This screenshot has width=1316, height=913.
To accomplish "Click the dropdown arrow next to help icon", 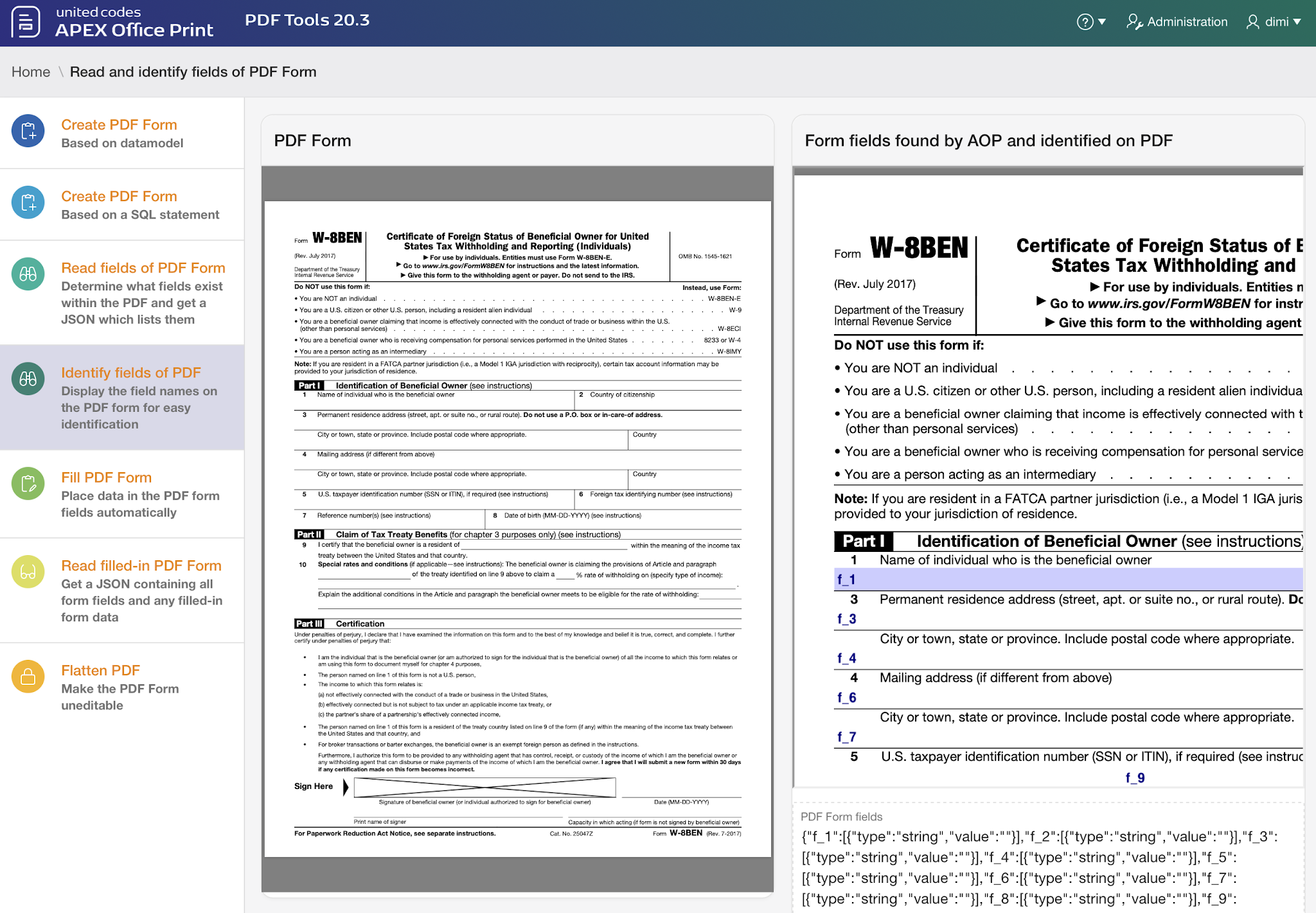I will 1103,22.
